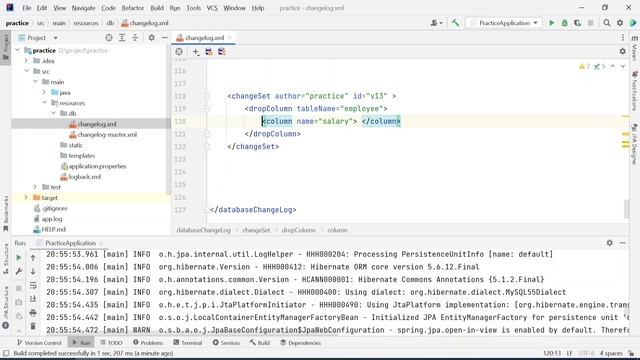Select the changelog.xml editor tab
The height and width of the screenshot is (360, 640).
pos(204,38)
